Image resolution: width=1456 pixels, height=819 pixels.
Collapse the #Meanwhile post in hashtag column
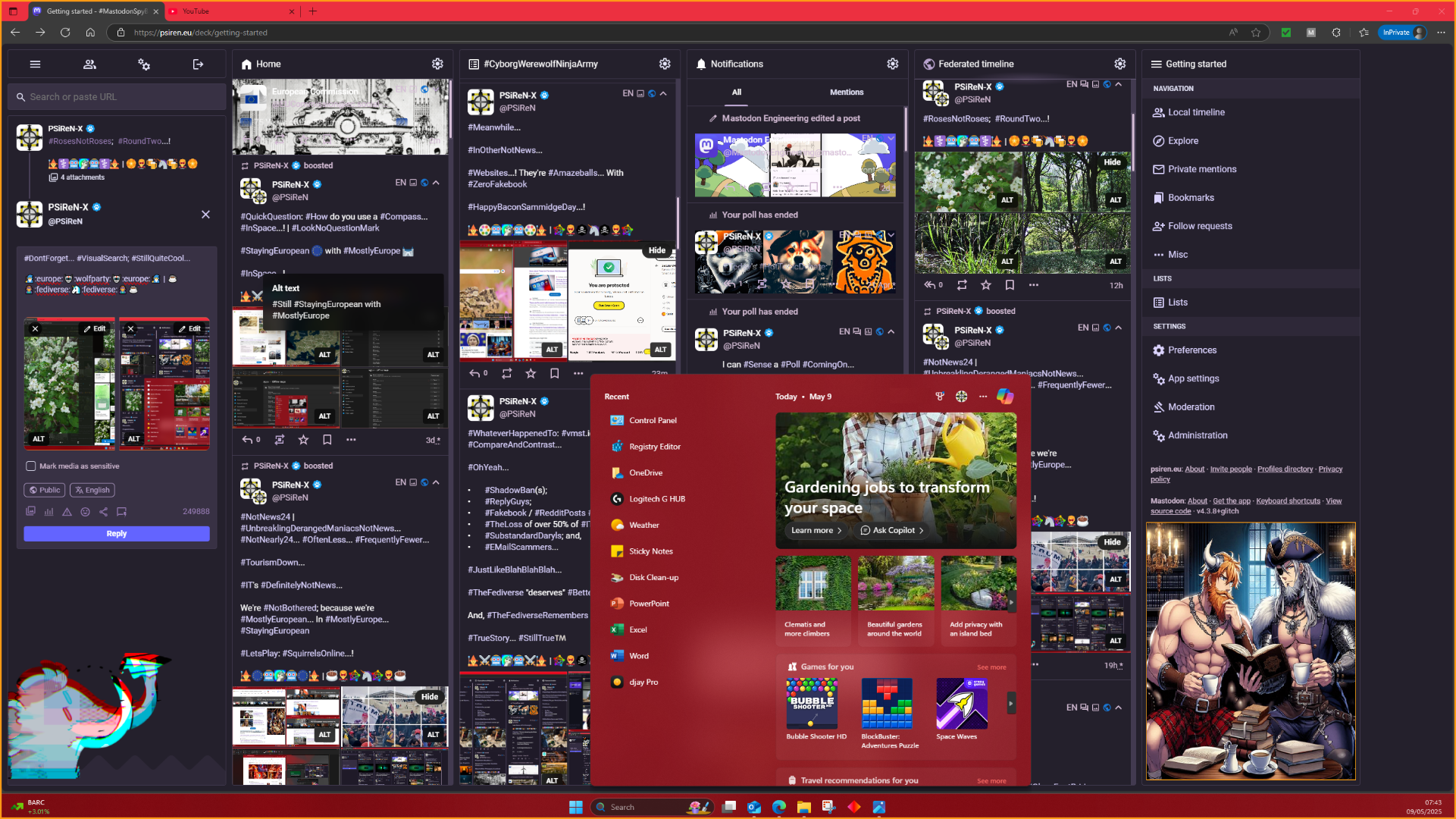pyautogui.click(x=663, y=94)
